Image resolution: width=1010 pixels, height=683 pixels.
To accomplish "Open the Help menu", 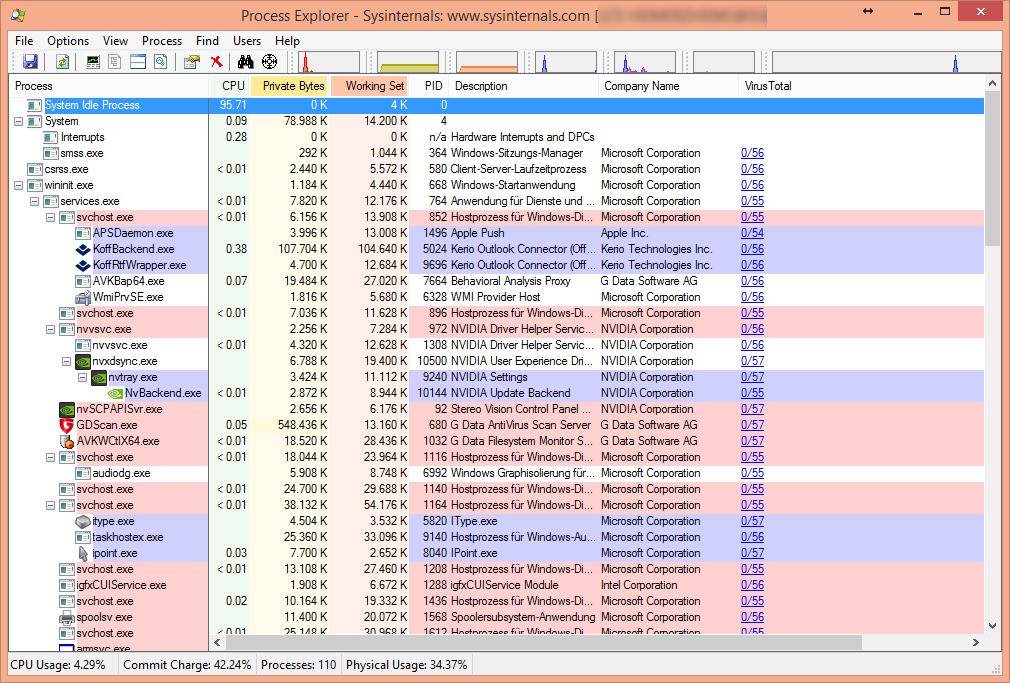I will tap(287, 41).
